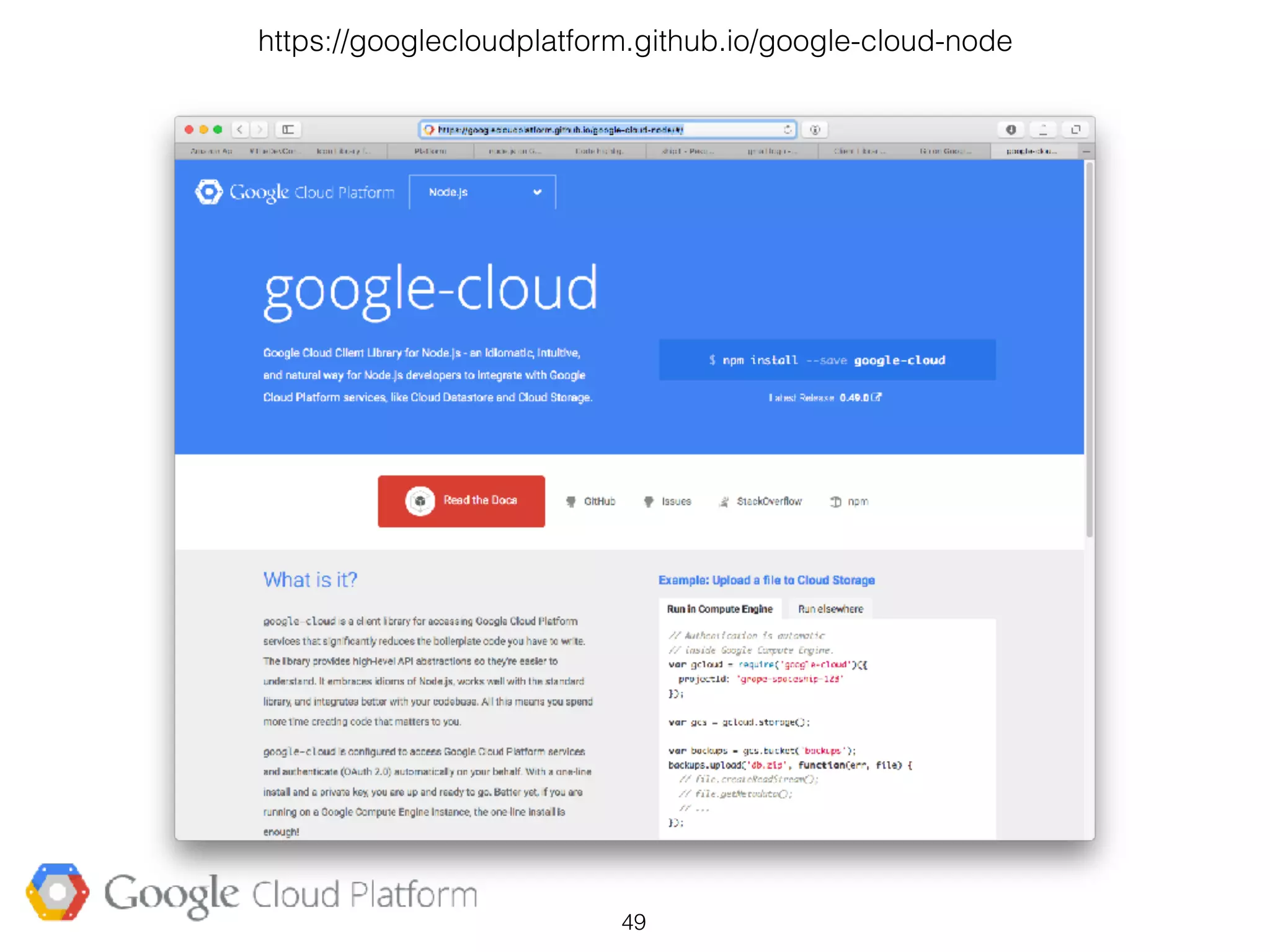This screenshot has width=1270, height=952.
Task: Click the GitHub icon in links row
Action: [x=571, y=501]
